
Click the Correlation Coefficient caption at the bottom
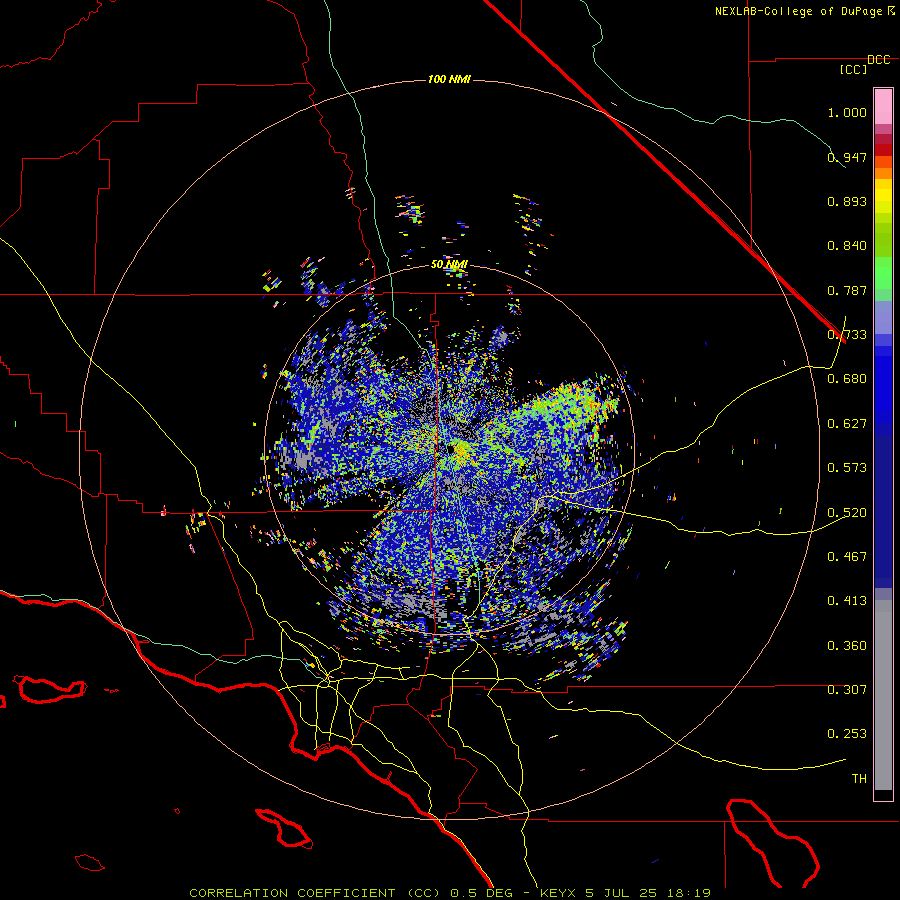(x=450, y=893)
